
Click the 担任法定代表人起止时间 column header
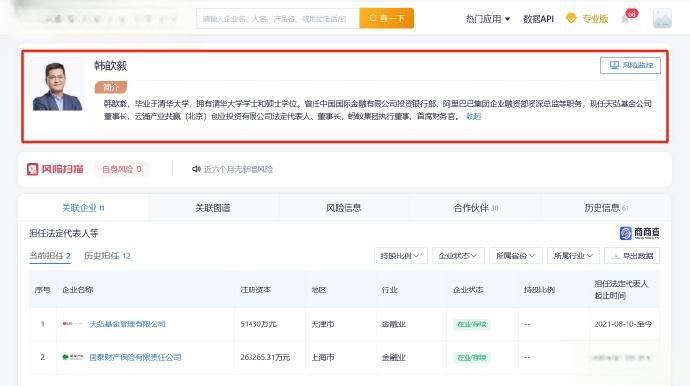point(621,290)
